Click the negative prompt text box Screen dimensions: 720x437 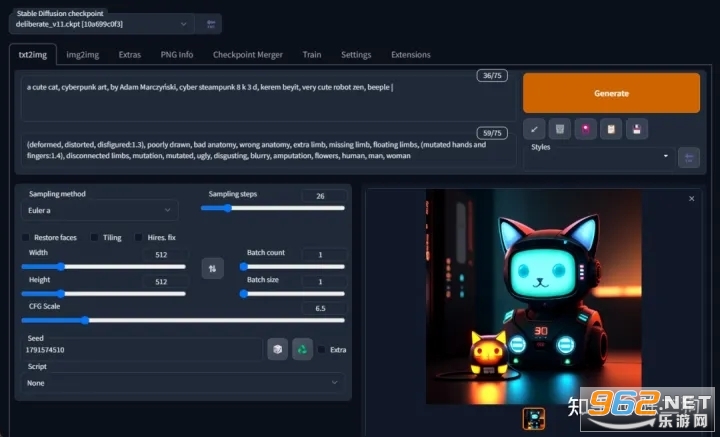point(268,150)
